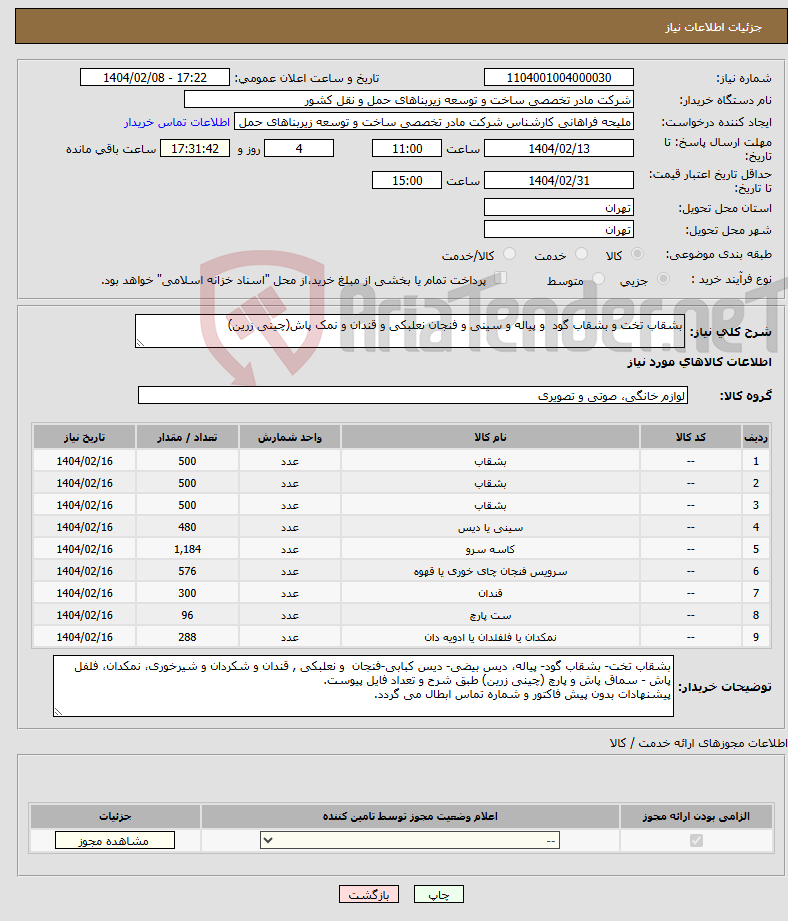Screen dimensions: 788x921
Task: Click the request creator name field
Action: pyautogui.click(x=434, y=122)
